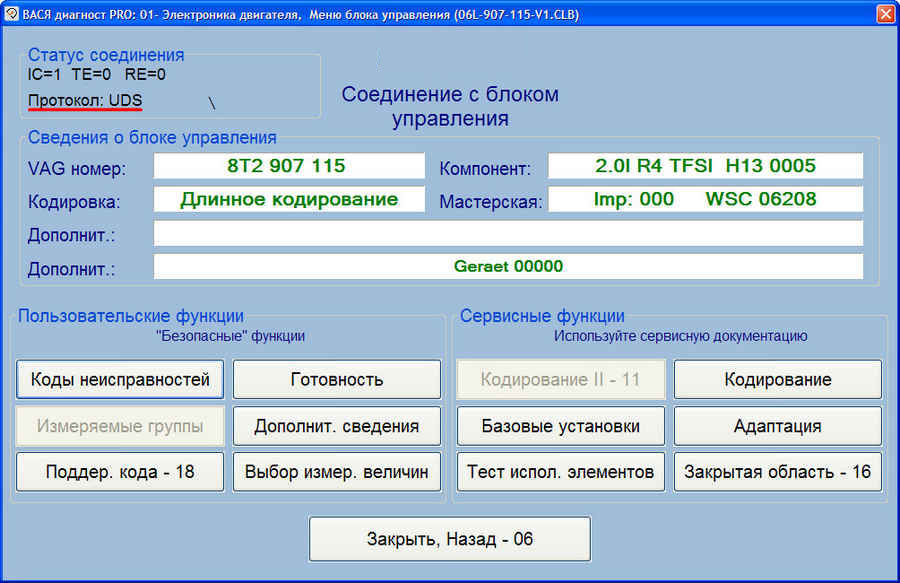The image size is (900, 583).
Task: Click the "Безопасные" функции caption
Action: point(231,336)
